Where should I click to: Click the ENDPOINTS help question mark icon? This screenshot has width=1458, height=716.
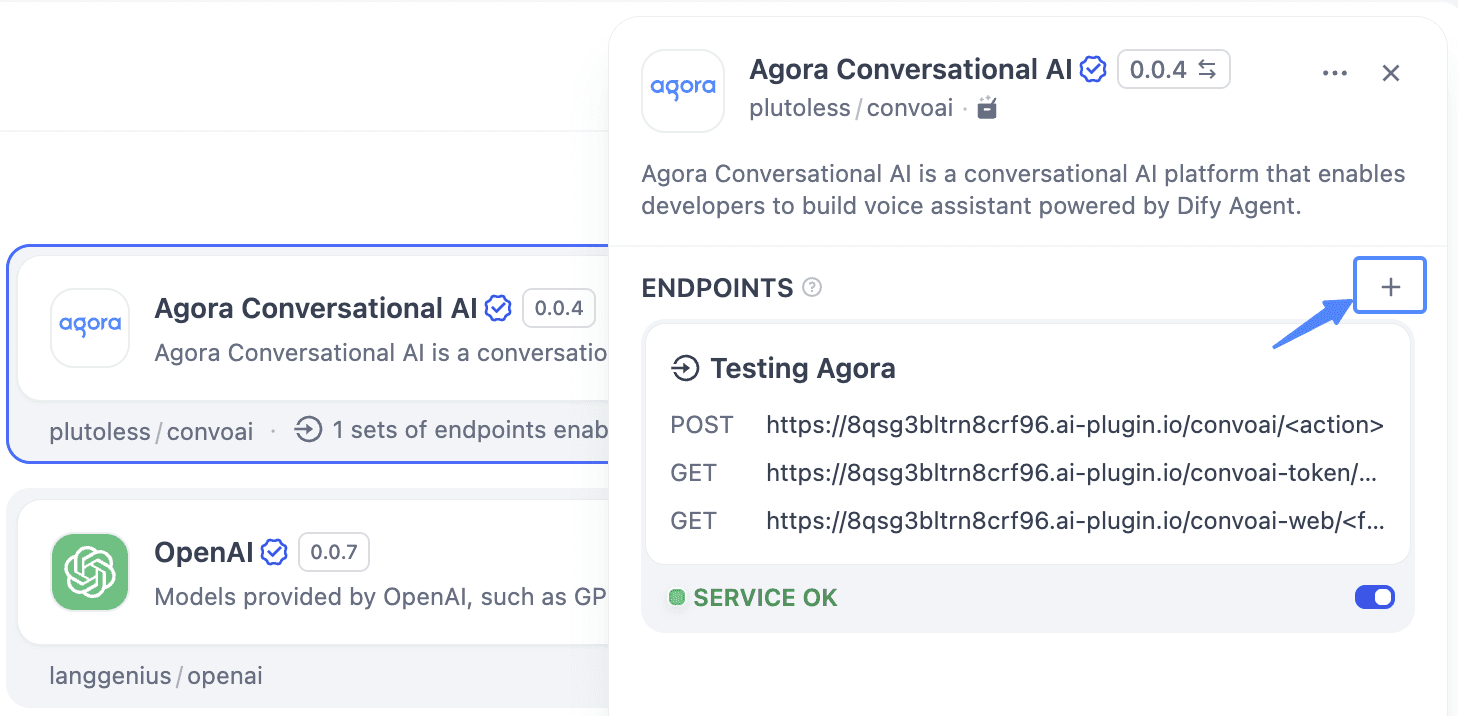[x=813, y=288]
